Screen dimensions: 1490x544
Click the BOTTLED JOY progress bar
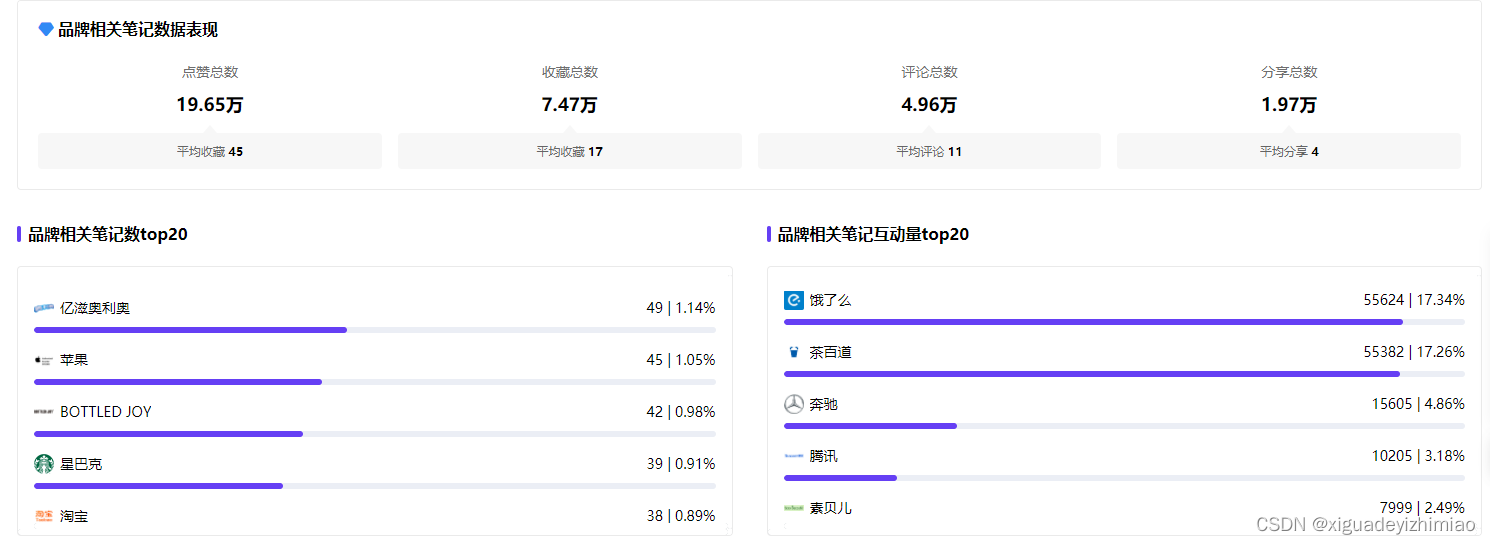pyautogui.click(x=375, y=434)
